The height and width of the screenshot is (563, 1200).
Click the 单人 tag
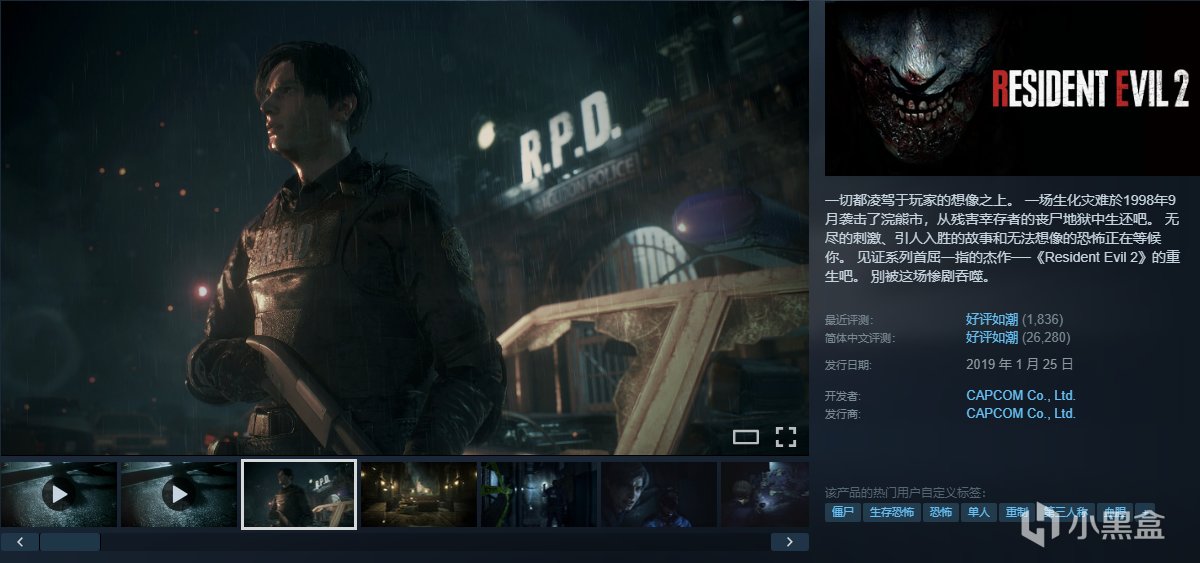point(978,512)
